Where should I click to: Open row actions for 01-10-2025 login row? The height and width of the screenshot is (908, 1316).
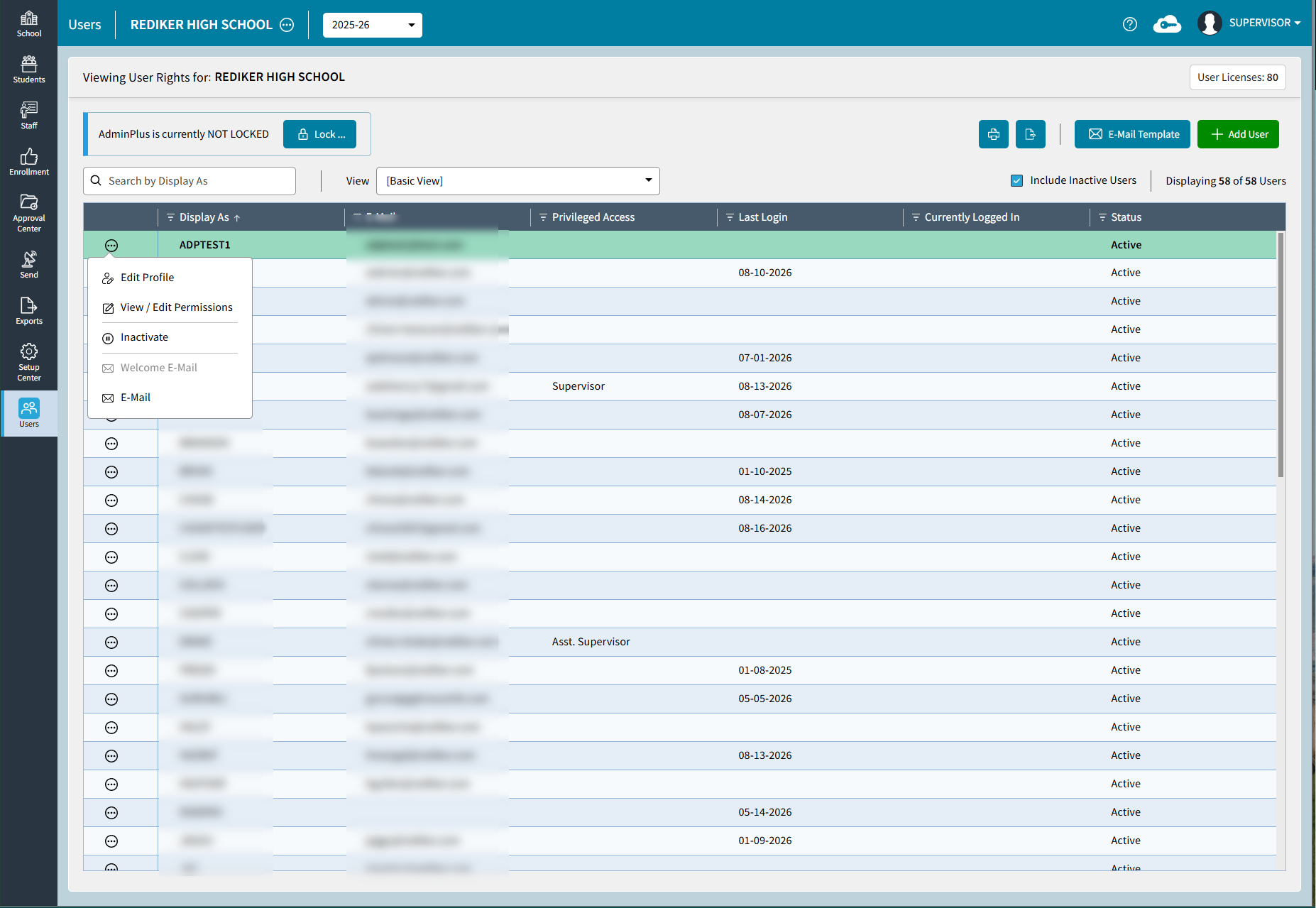click(111, 472)
